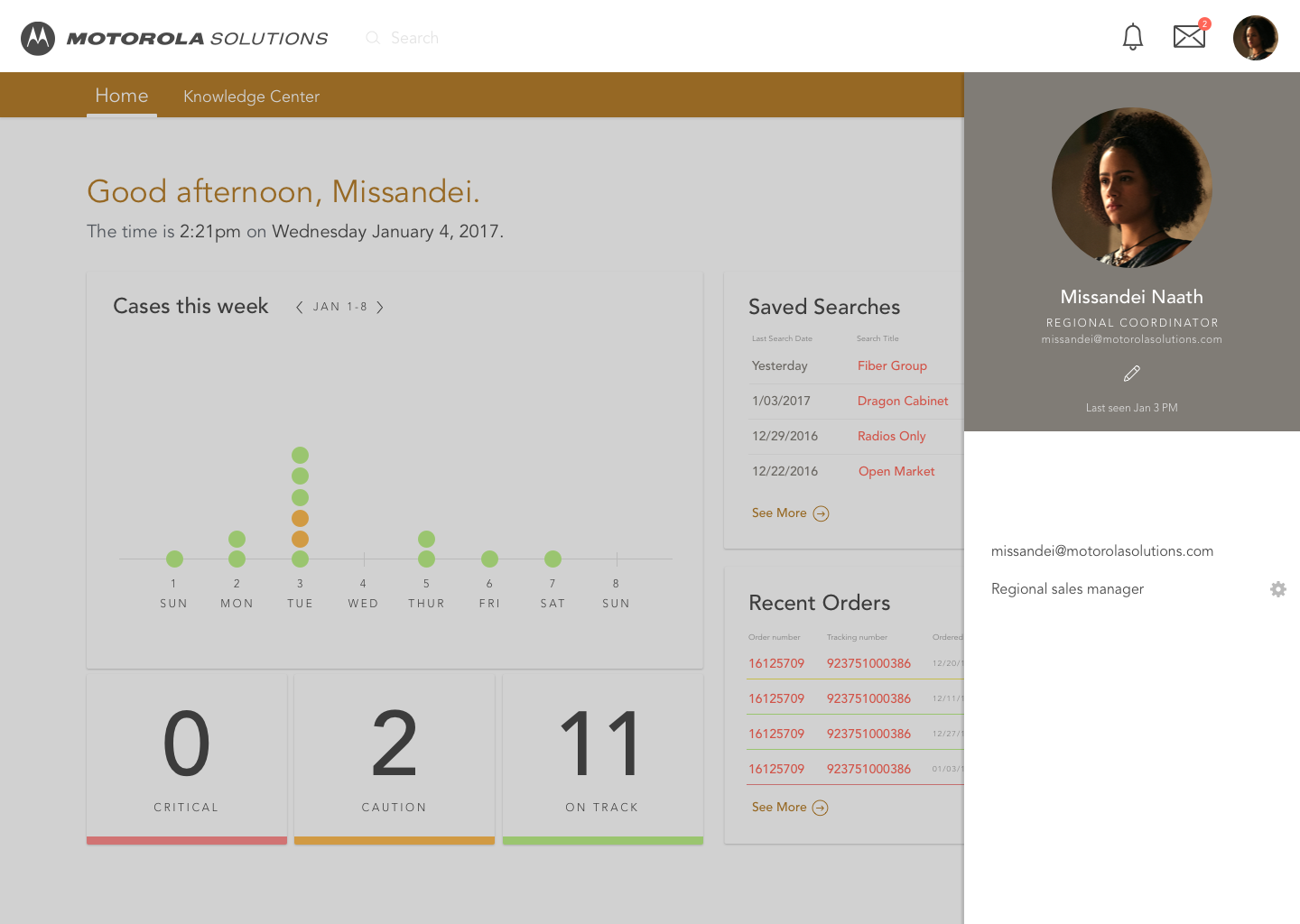Click the Motorola logo emblem
Screen dimensions: 1300x924
click(x=38, y=38)
